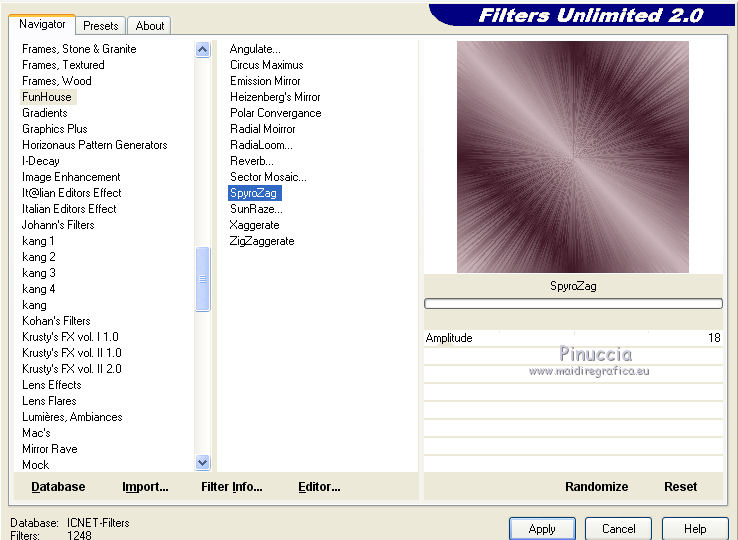The image size is (738, 540).
Task: Select the I-Decay category
Action: click(x=40, y=161)
